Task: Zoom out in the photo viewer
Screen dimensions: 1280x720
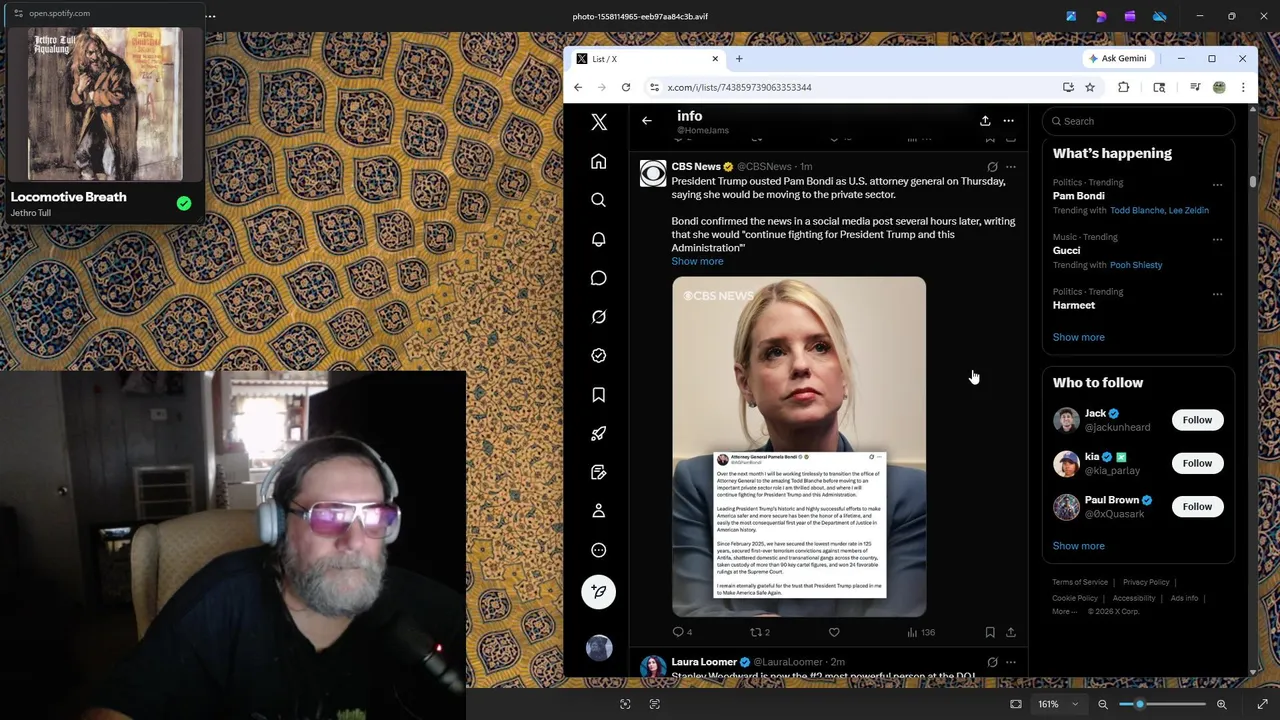Action: (1103, 704)
